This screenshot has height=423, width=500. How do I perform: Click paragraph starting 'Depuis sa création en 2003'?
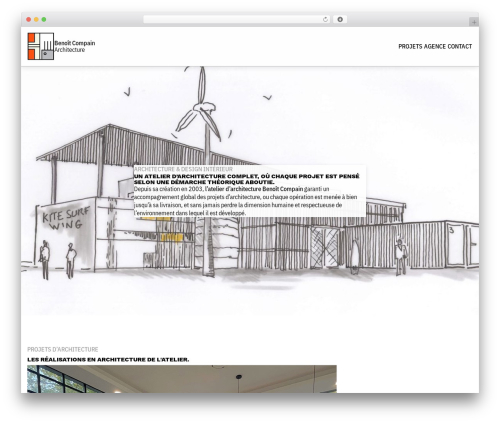246,201
